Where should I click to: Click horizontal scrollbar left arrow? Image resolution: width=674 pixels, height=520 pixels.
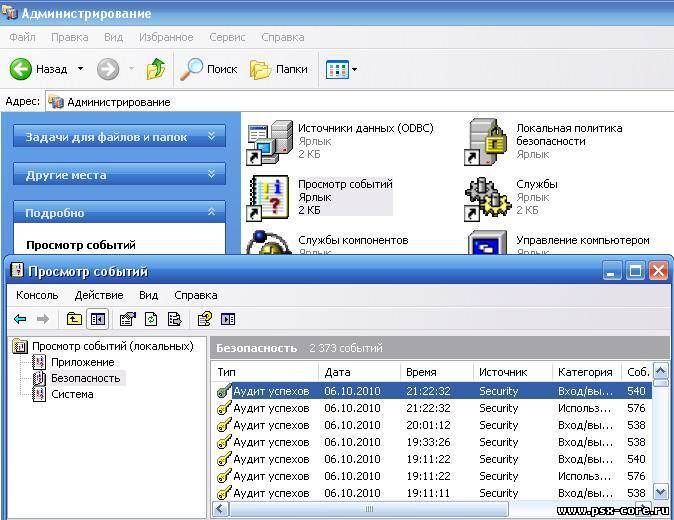(221, 509)
